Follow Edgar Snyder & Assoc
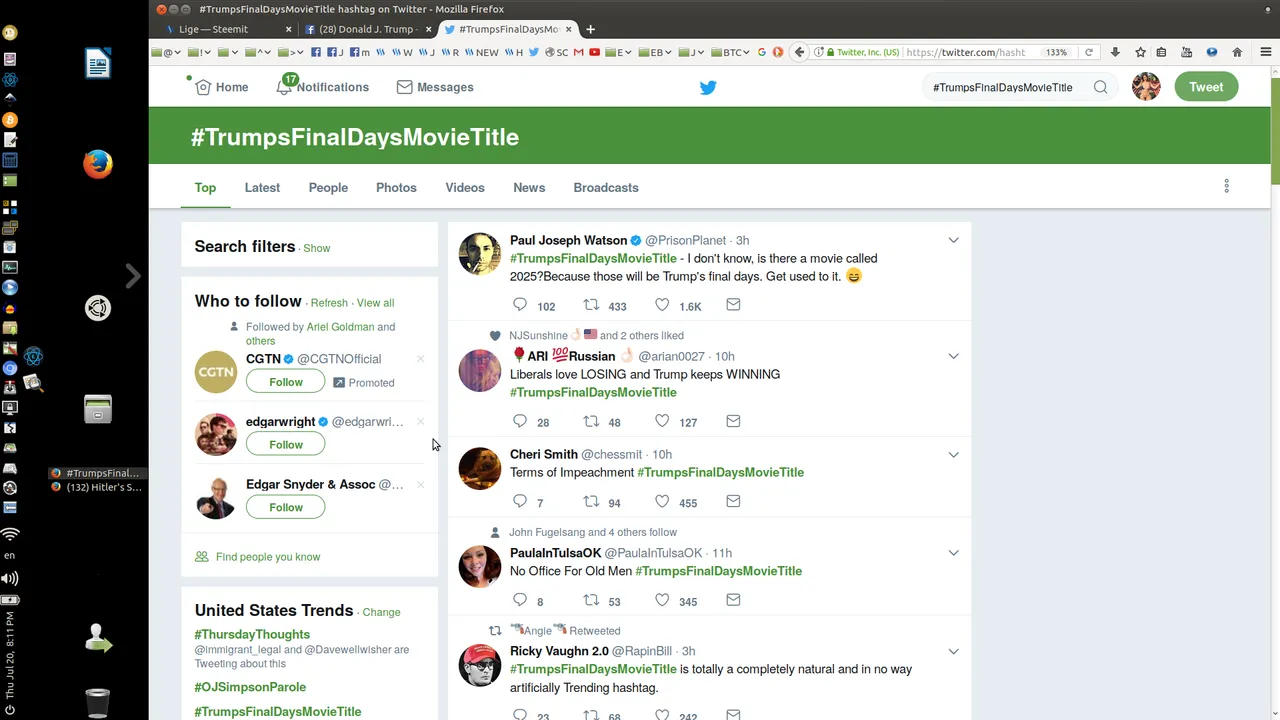The height and width of the screenshot is (720, 1280). pyautogui.click(x=285, y=507)
